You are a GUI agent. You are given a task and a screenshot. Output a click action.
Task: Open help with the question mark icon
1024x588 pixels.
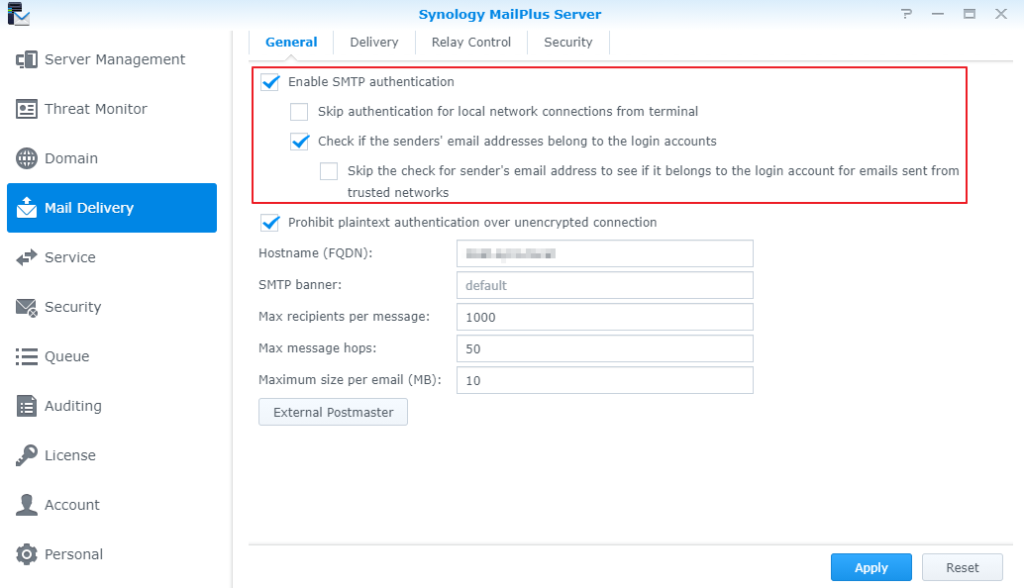[906, 14]
